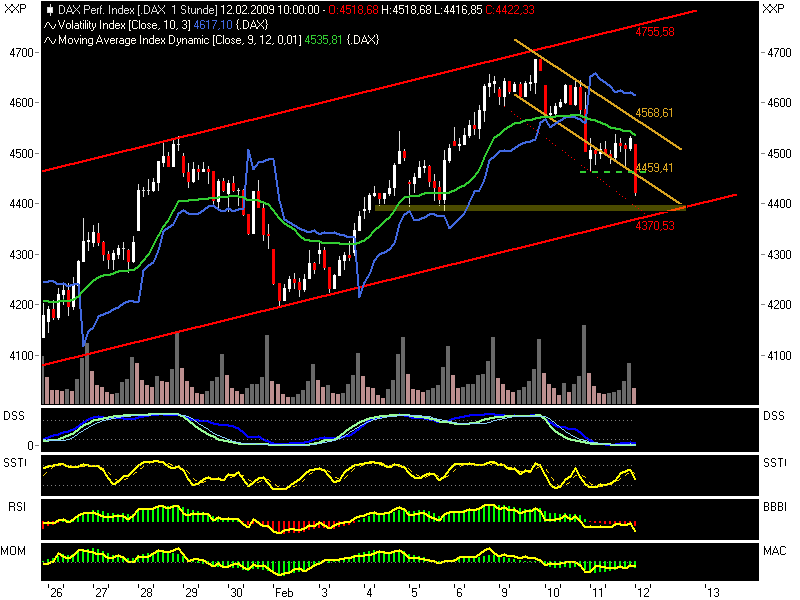Select the SSTI indicator panel label

(15, 462)
